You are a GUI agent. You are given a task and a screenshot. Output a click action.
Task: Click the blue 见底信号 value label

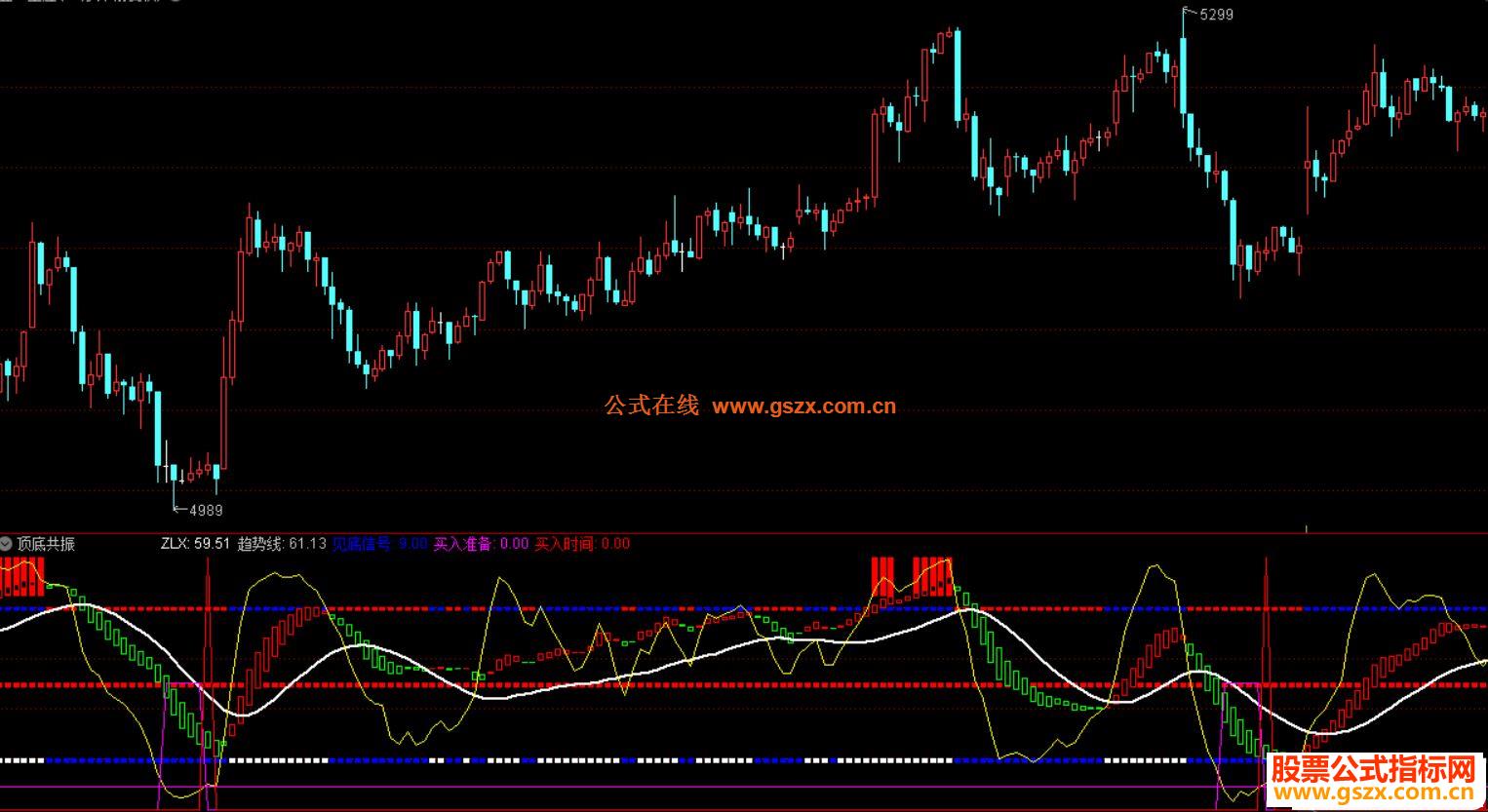coord(379,544)
